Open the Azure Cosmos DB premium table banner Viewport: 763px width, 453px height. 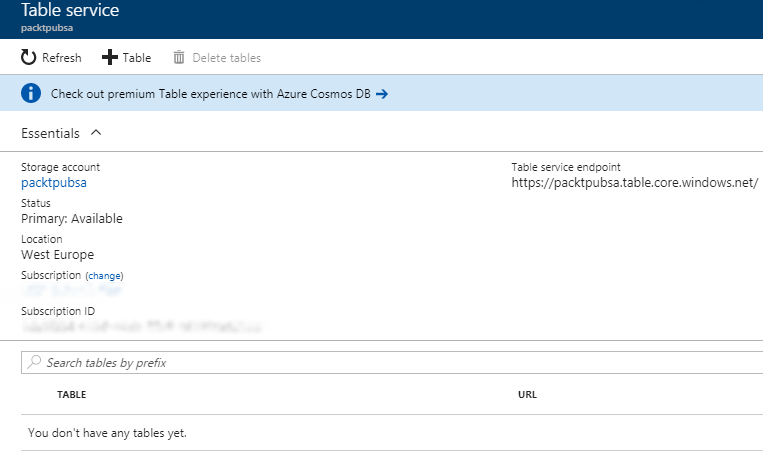tap(210, 94)
